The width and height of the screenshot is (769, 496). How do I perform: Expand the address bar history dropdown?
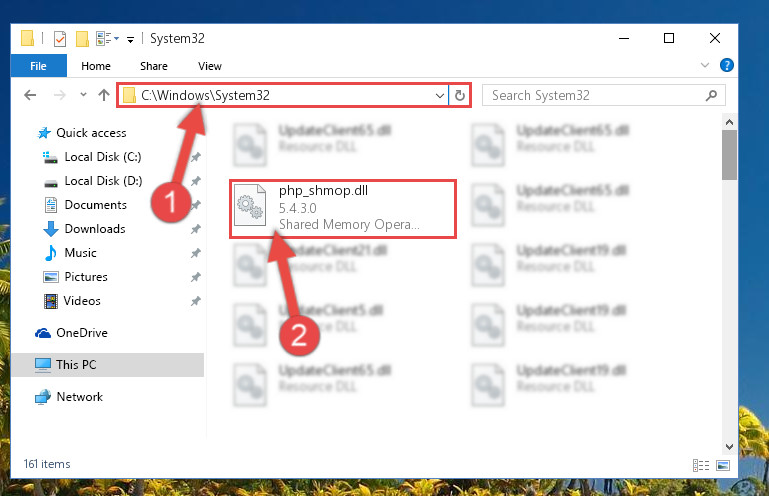[439, 96]
